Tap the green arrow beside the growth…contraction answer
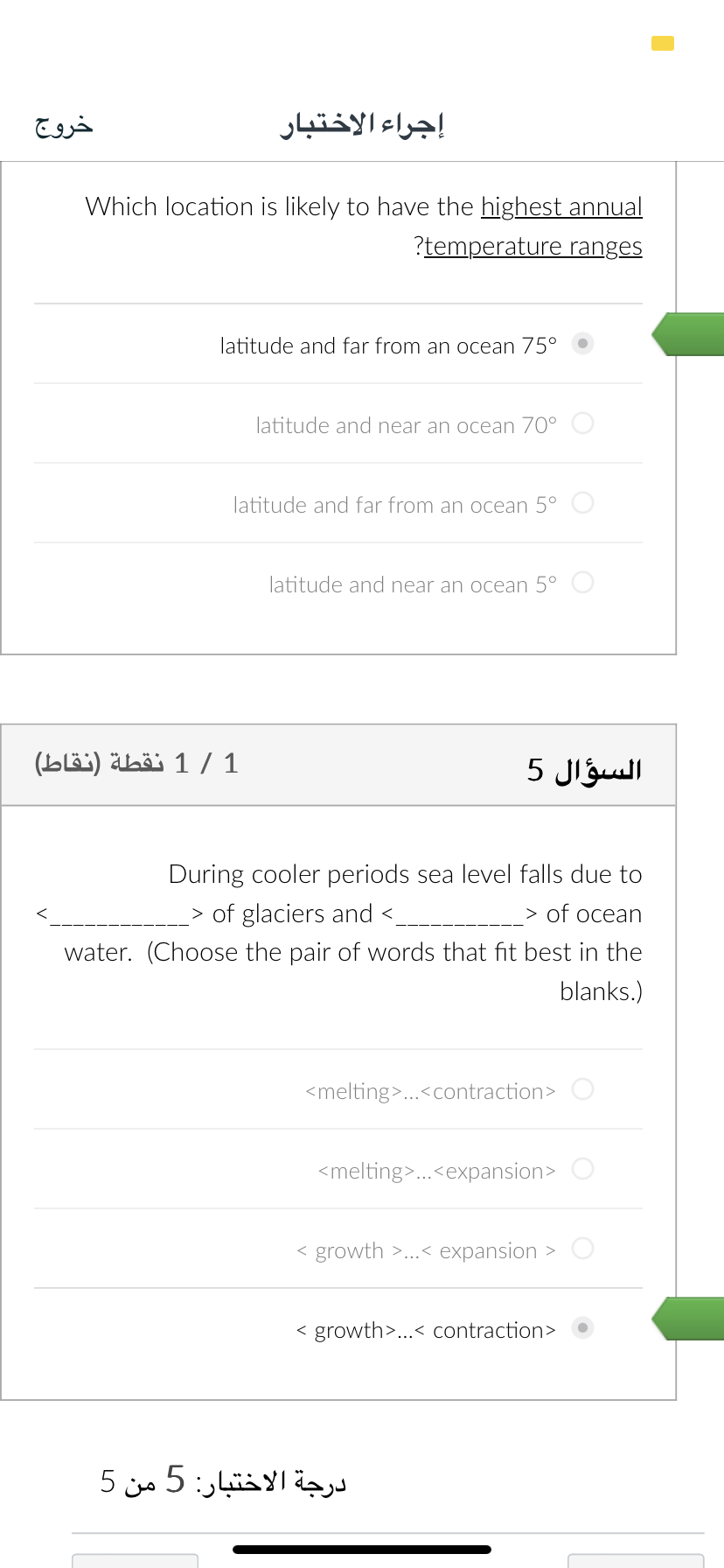Viewport: 724px width, 1568px height. (x=688, y=1319)
